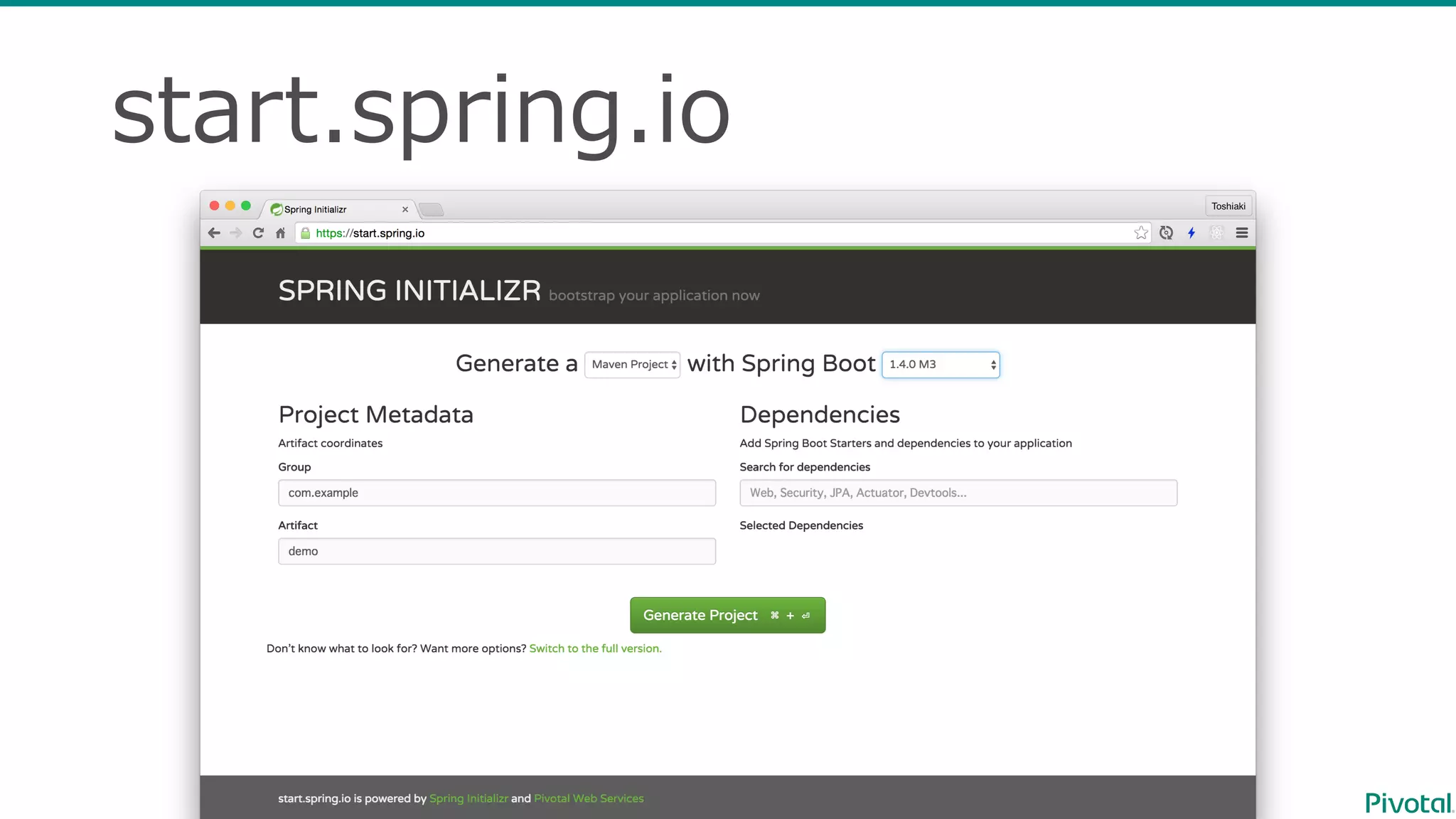Click the Project Metadata heading
This screenshot has height=819, width=1456.
375,414
